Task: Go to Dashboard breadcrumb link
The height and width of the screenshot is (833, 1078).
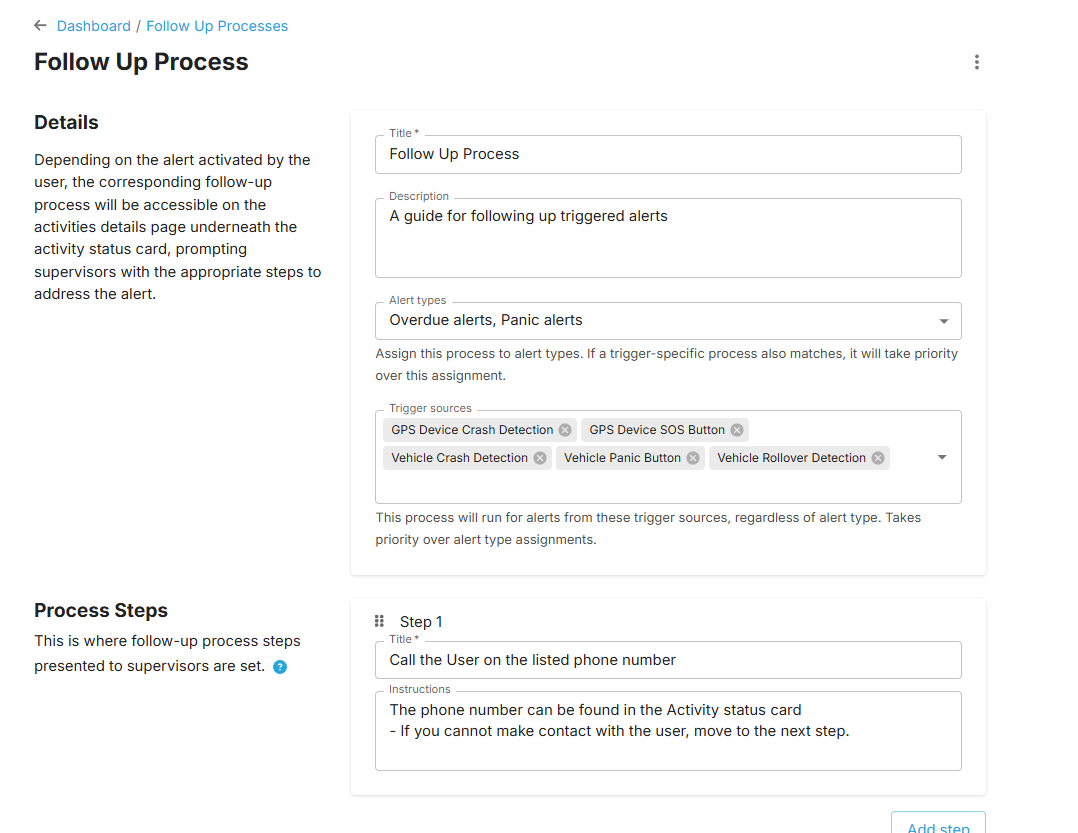Action: (x=94, y=26)
